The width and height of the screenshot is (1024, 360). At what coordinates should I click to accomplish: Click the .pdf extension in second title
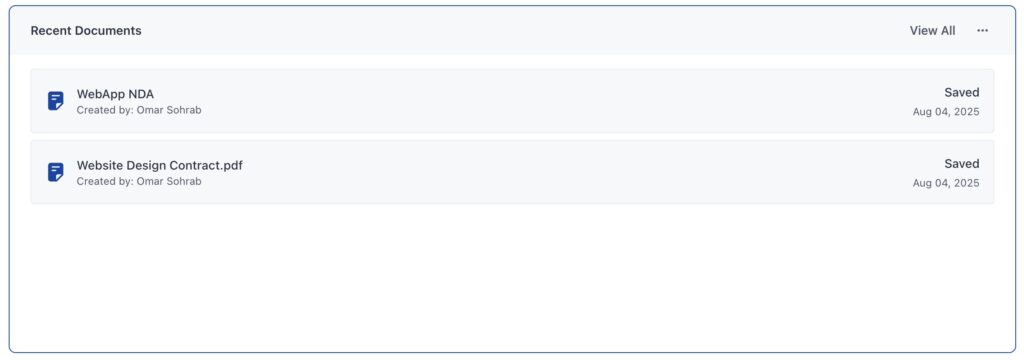(x=231, y=165)
